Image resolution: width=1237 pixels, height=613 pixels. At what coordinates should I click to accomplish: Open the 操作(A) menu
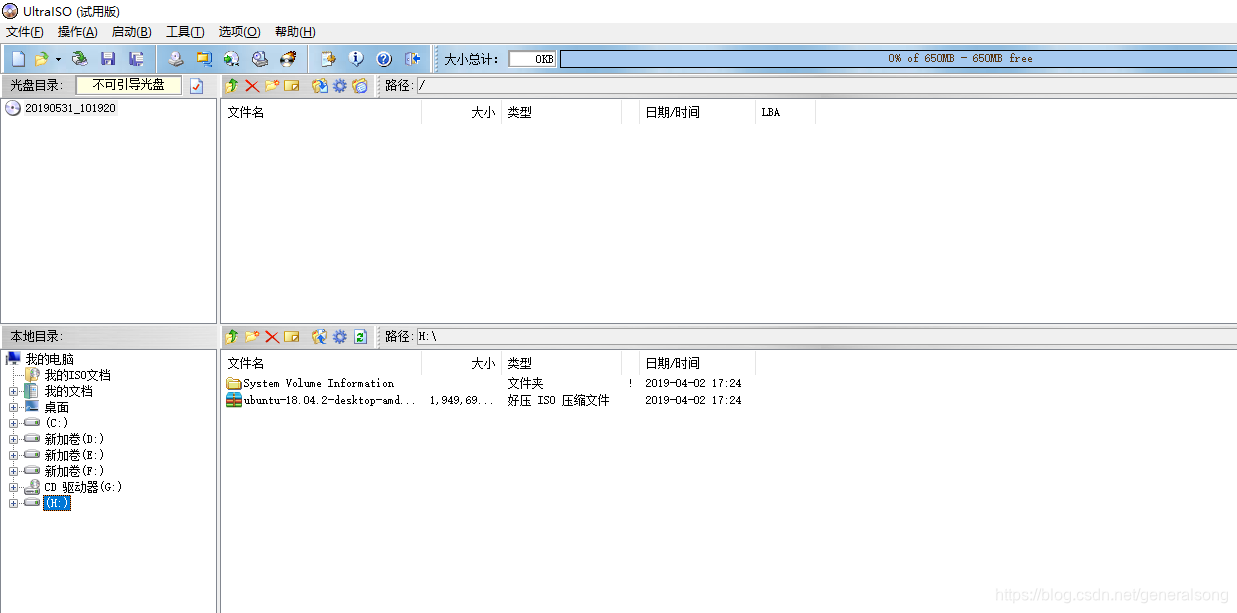78,32
